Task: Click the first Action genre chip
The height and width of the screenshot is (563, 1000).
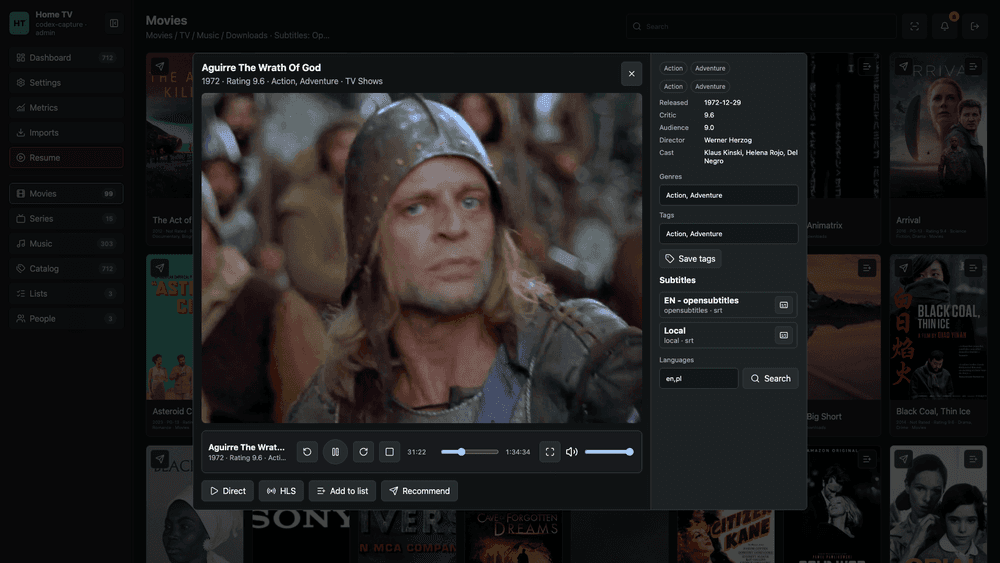Action: 673,68
